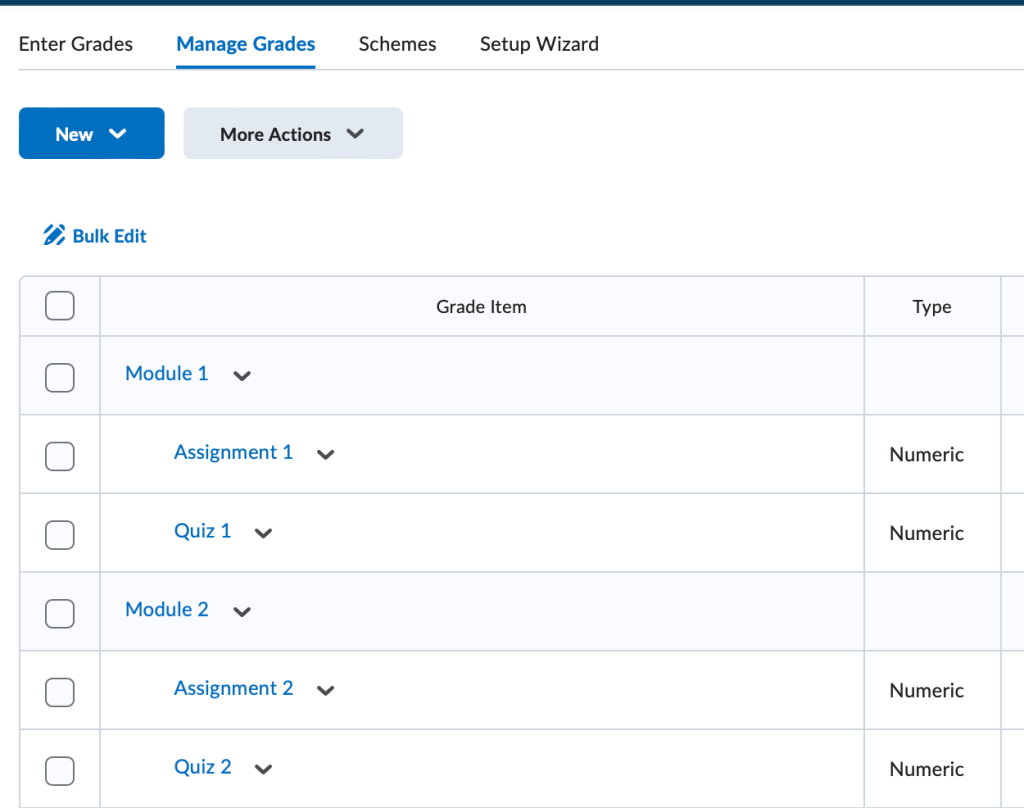Check the Module 1 row checkbox

[59, 377]
